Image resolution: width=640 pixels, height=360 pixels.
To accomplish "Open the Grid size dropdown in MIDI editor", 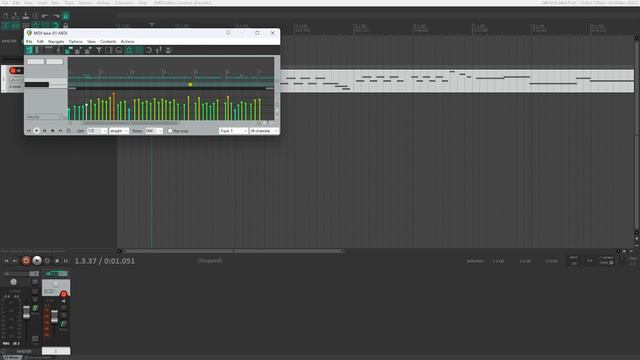I will pos(97,131).
